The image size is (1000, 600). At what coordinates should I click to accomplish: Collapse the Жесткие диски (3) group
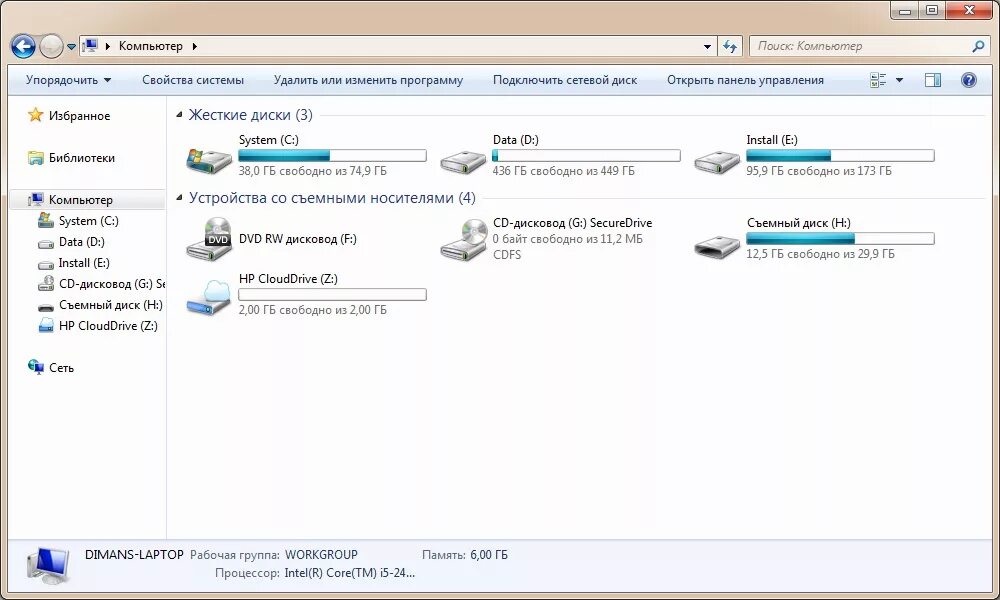[179, 115]
